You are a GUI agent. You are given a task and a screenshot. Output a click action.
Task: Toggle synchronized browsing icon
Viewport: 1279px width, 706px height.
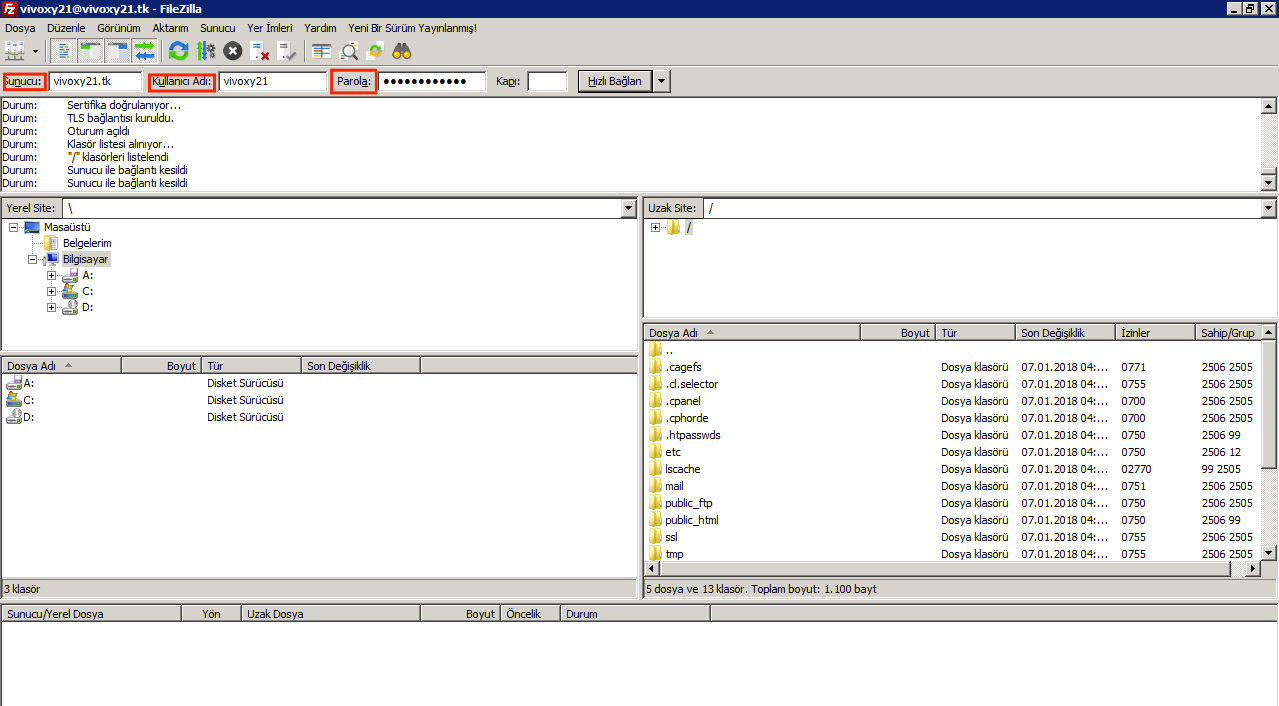pos(375,50)
